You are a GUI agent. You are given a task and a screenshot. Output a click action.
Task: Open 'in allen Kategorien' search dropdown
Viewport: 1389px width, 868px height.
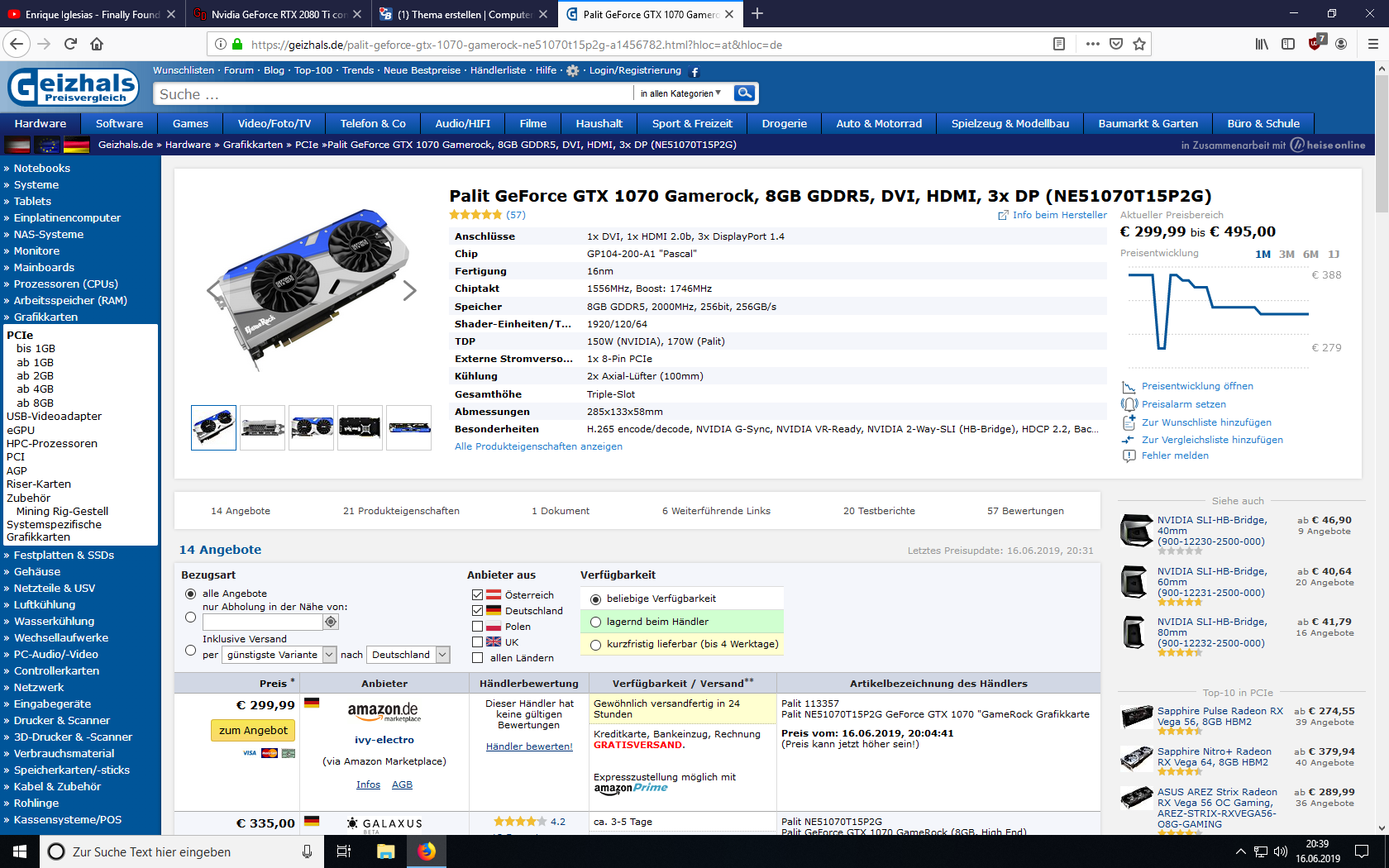680,93
